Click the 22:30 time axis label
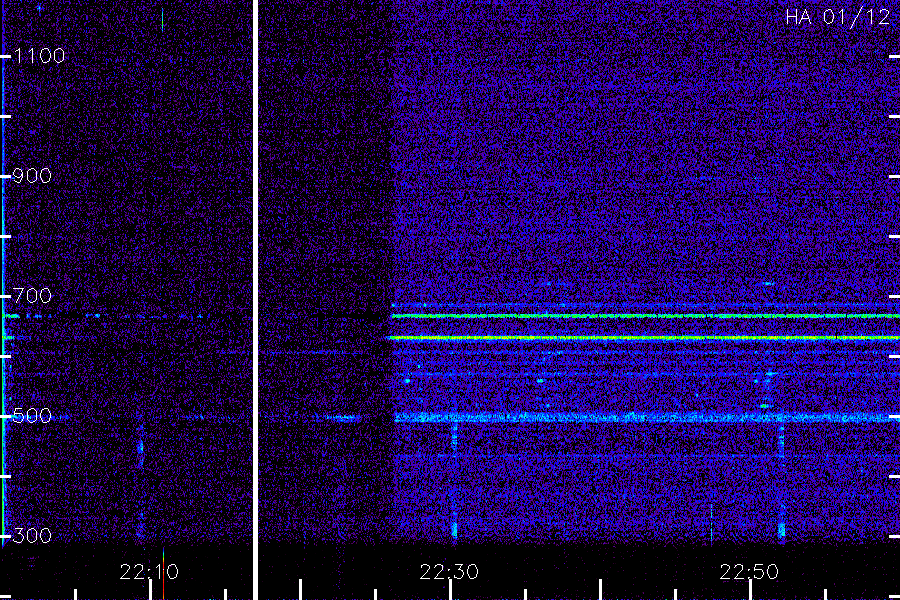The width and height of the screenshot is (900, 600). coord(449,572)
